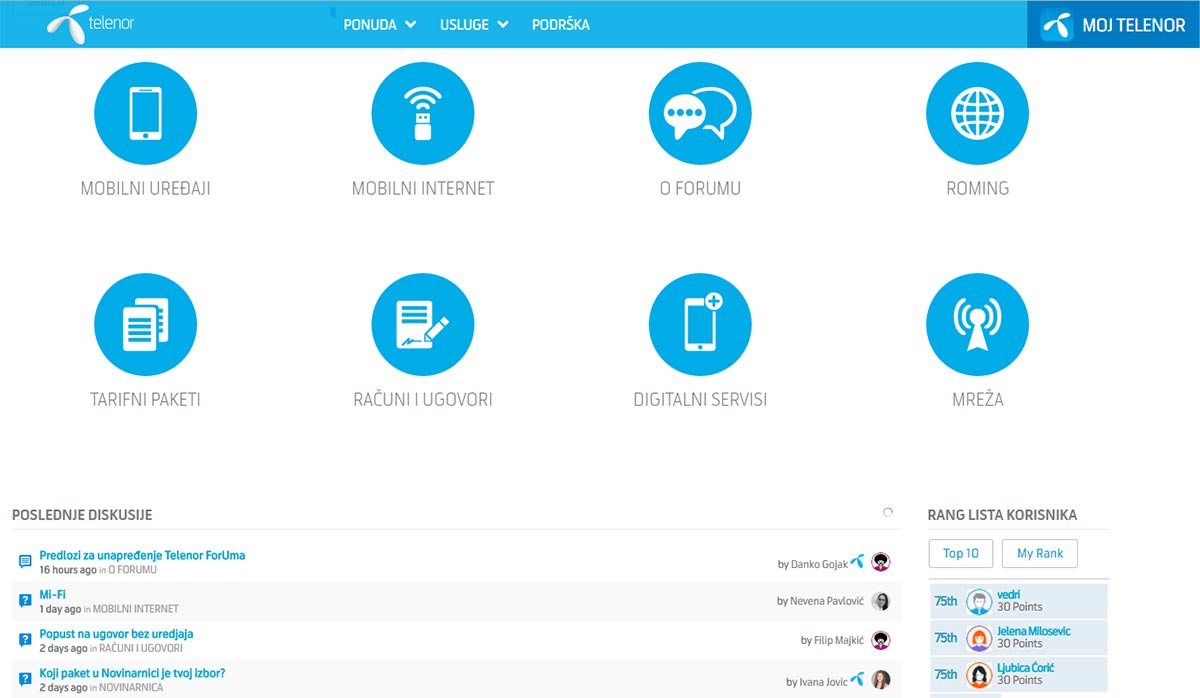This screenshot has width=1200, height=698.
Task: Click the question icon beside Mi-Fi
Action: pos(25,601)
